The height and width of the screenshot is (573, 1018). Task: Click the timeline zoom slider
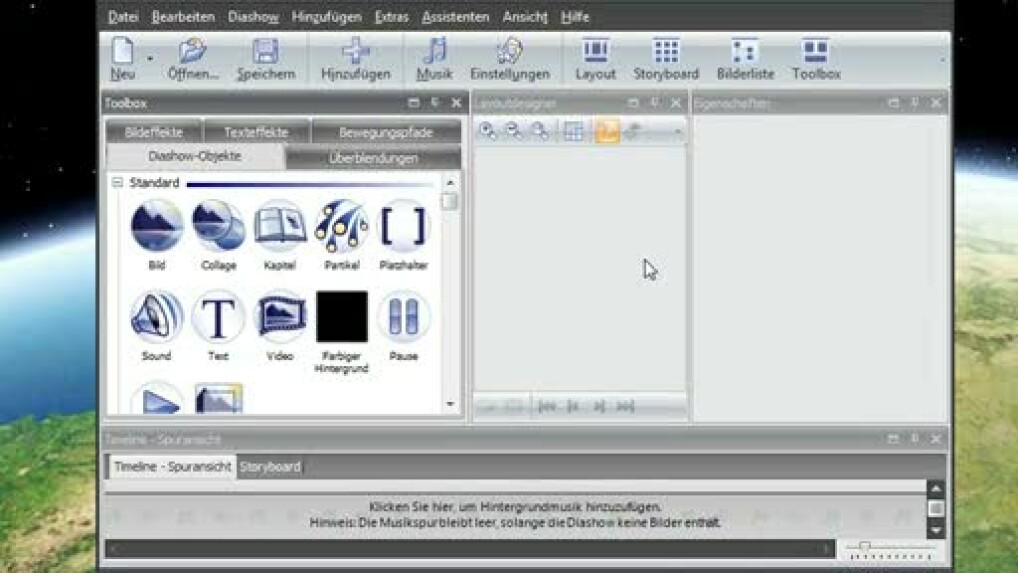click(865, 548)
